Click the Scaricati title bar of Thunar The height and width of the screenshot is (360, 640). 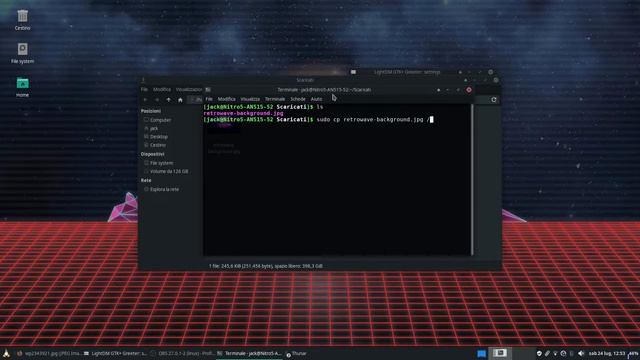pos(304,80)
